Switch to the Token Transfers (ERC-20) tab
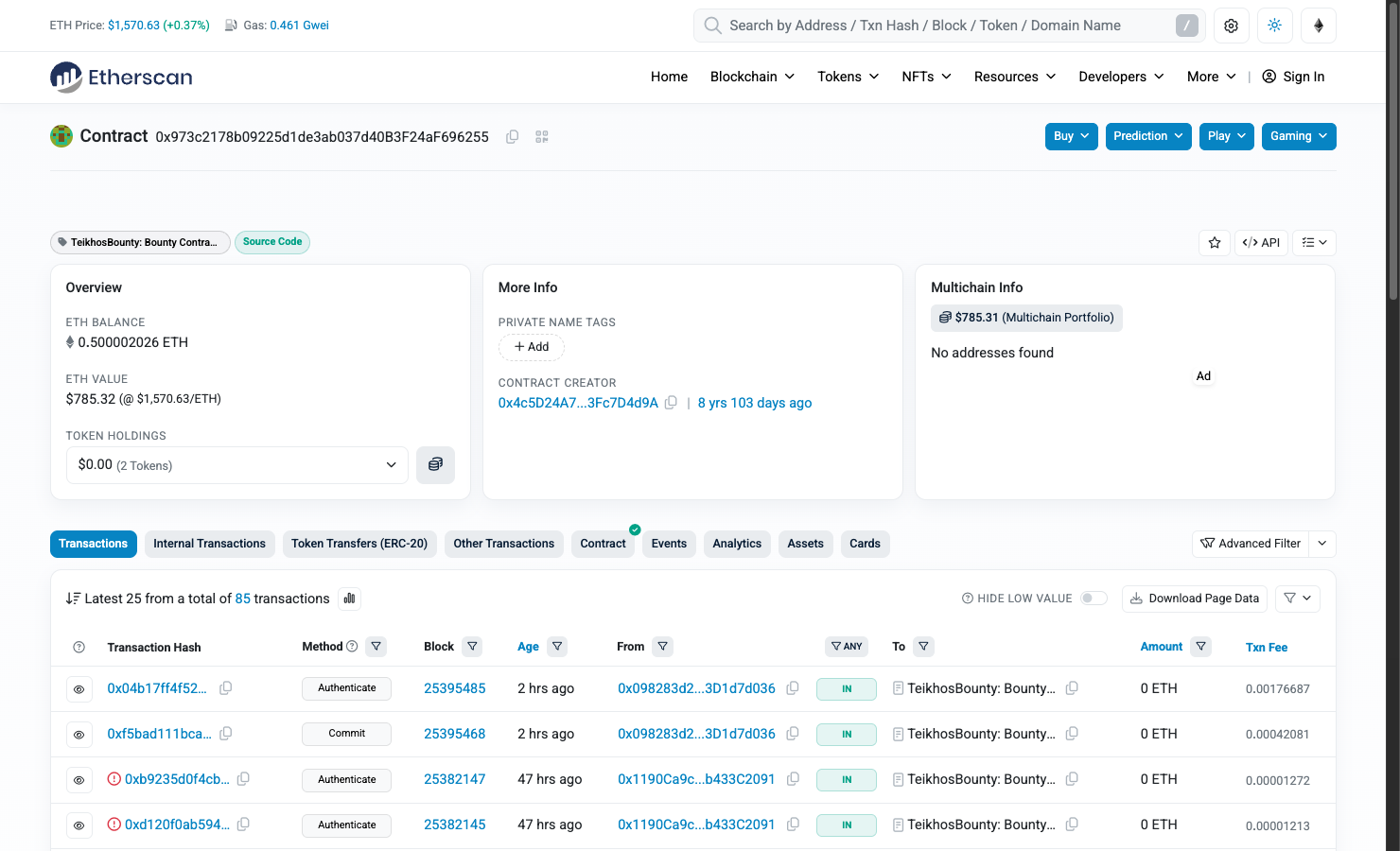 359,544
